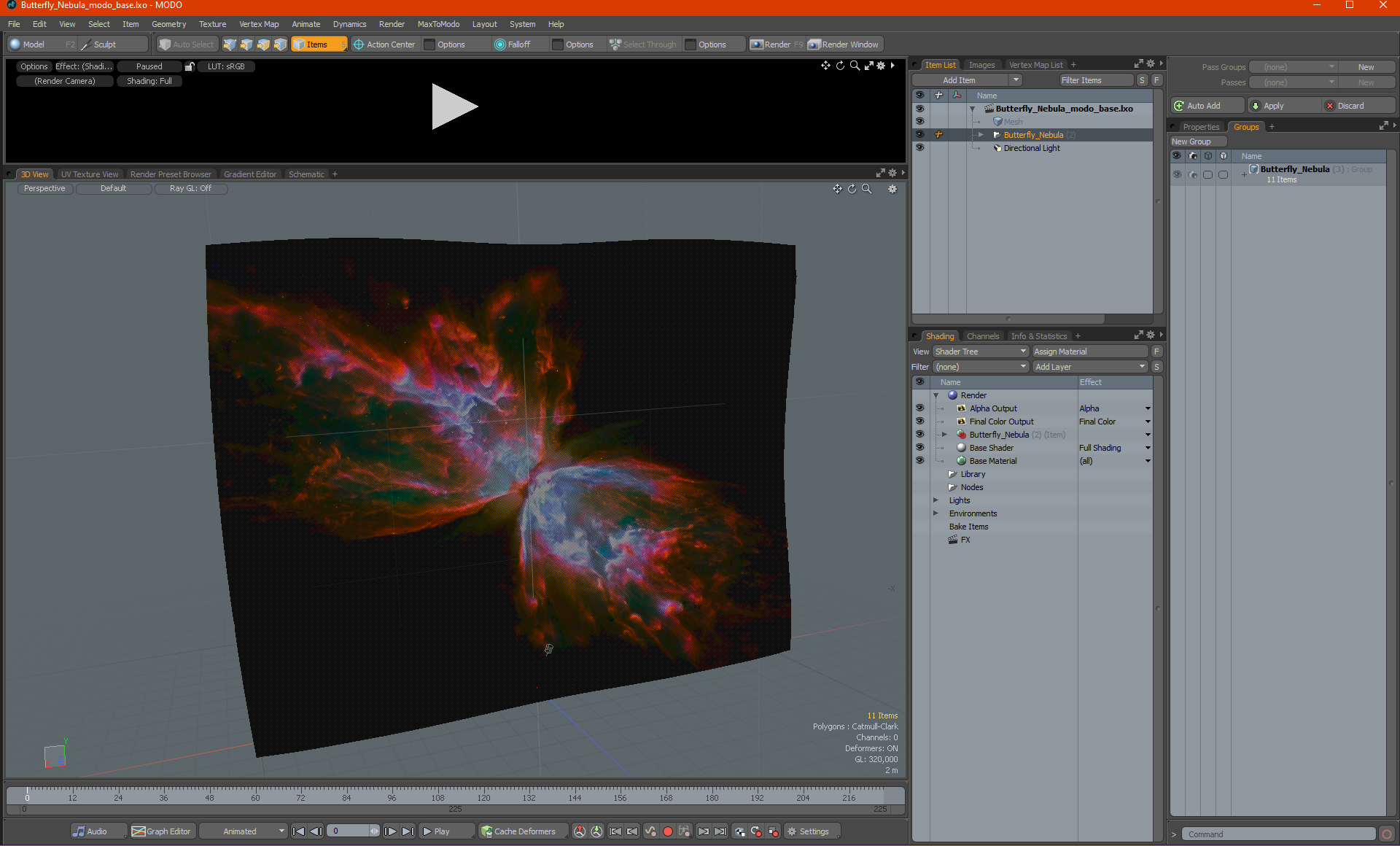Activate Items selection mode
The image size is (1400, 846).
pos(319,44)
